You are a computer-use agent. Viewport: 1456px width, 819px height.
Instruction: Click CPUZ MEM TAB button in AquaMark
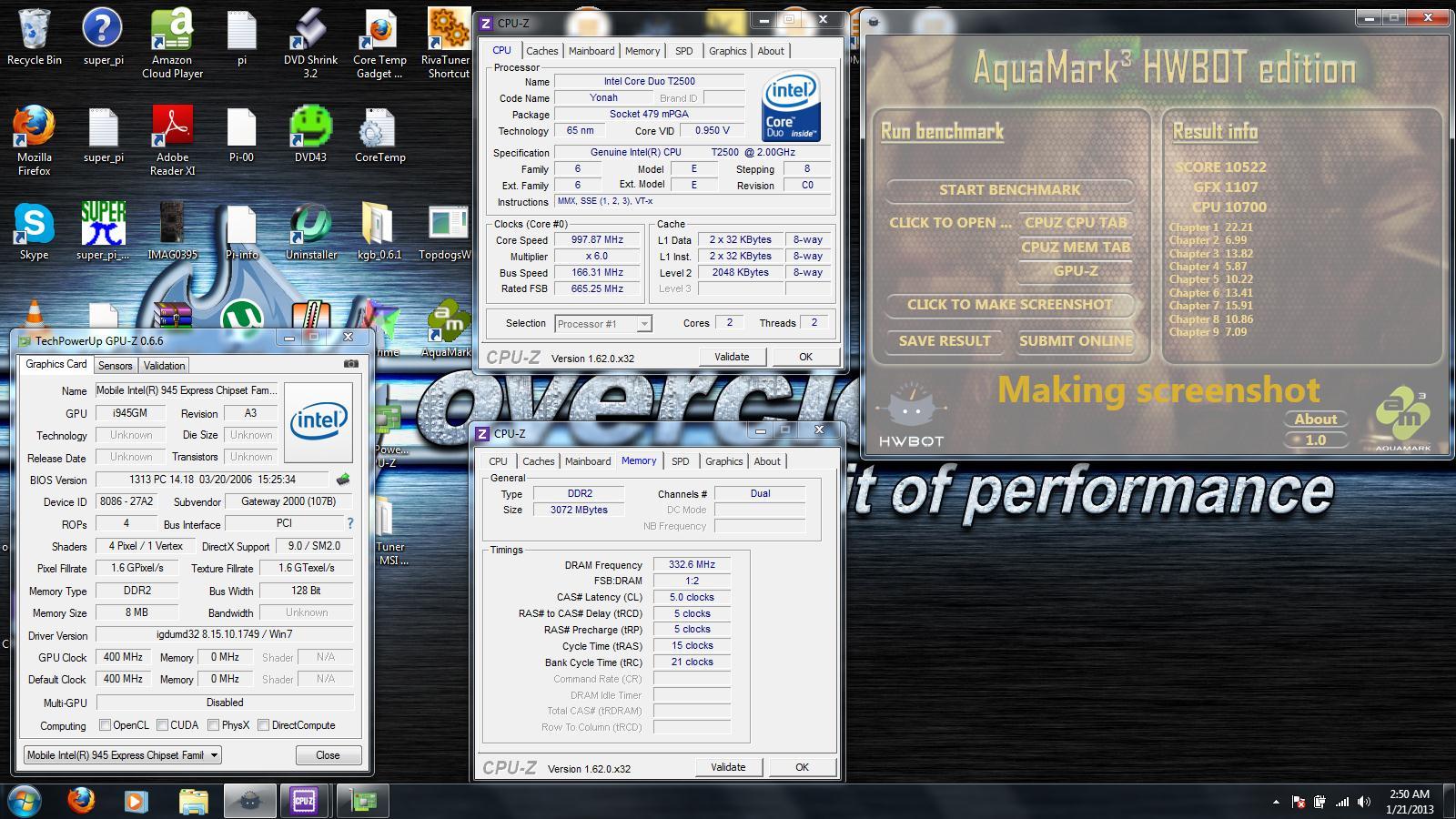click(x=1076, y=247)
